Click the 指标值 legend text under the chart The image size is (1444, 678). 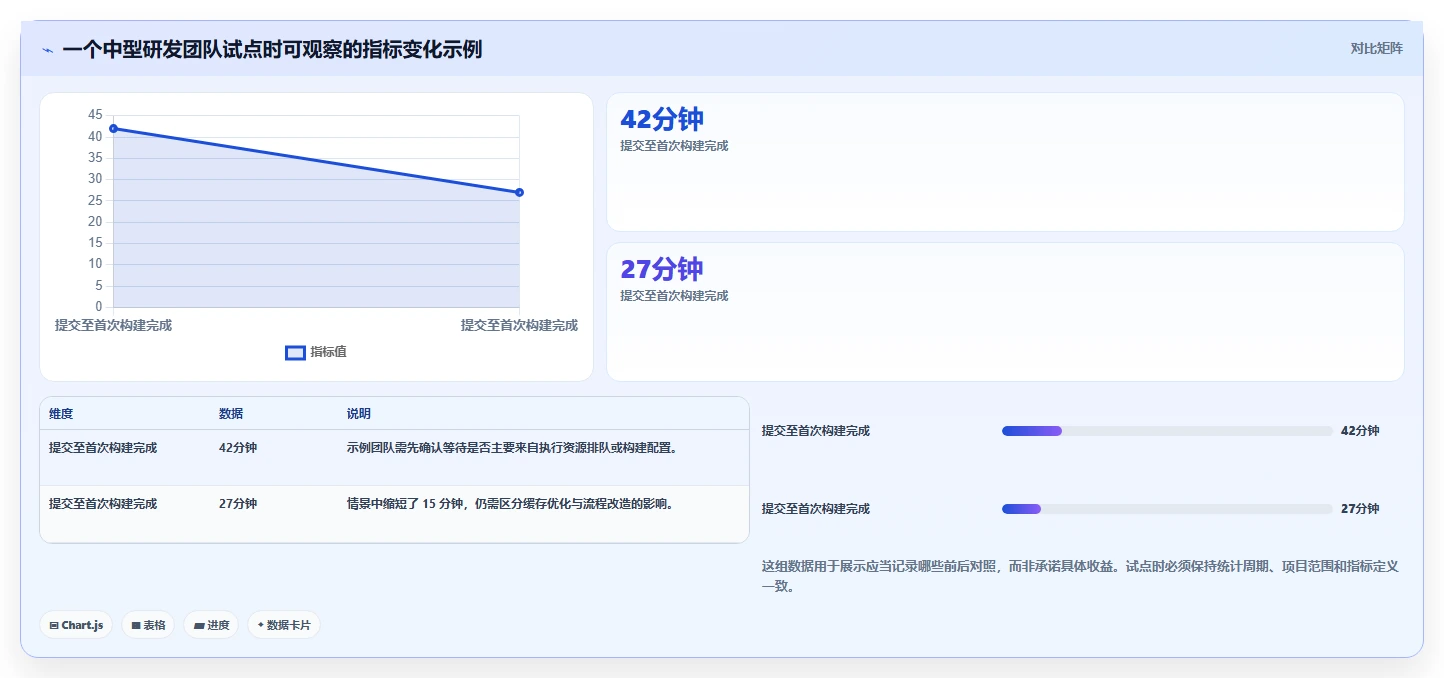(x=328, y=352)
